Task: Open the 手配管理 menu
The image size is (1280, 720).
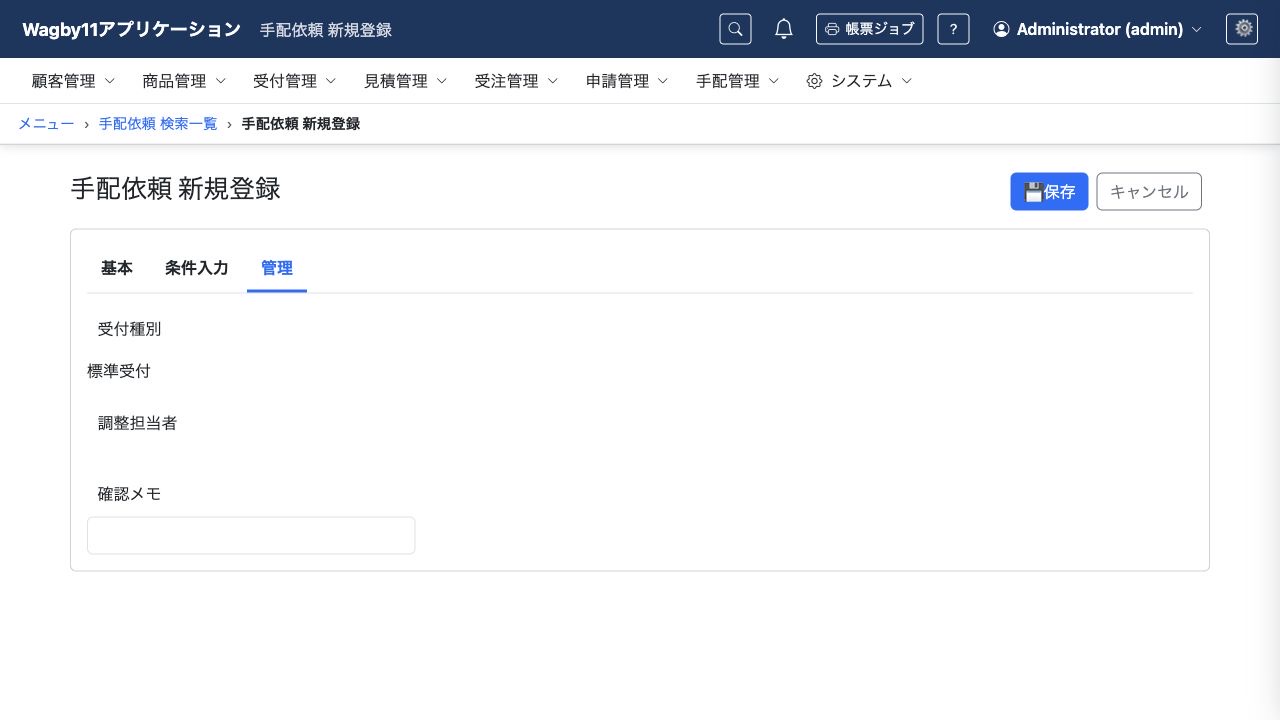Action: point(738,81)
